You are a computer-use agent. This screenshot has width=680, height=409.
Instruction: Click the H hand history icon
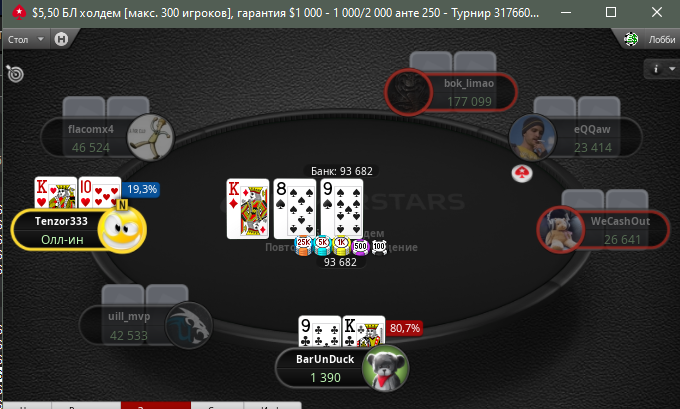(x=61, y=39)
